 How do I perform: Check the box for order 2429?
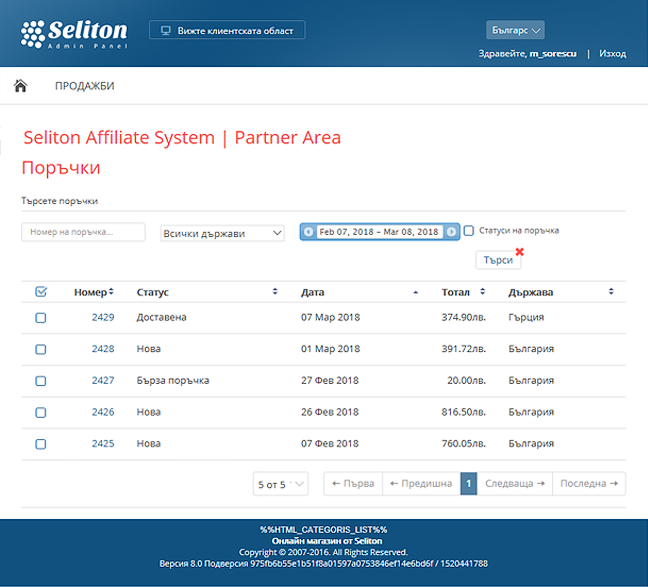[x=41, y=318]
